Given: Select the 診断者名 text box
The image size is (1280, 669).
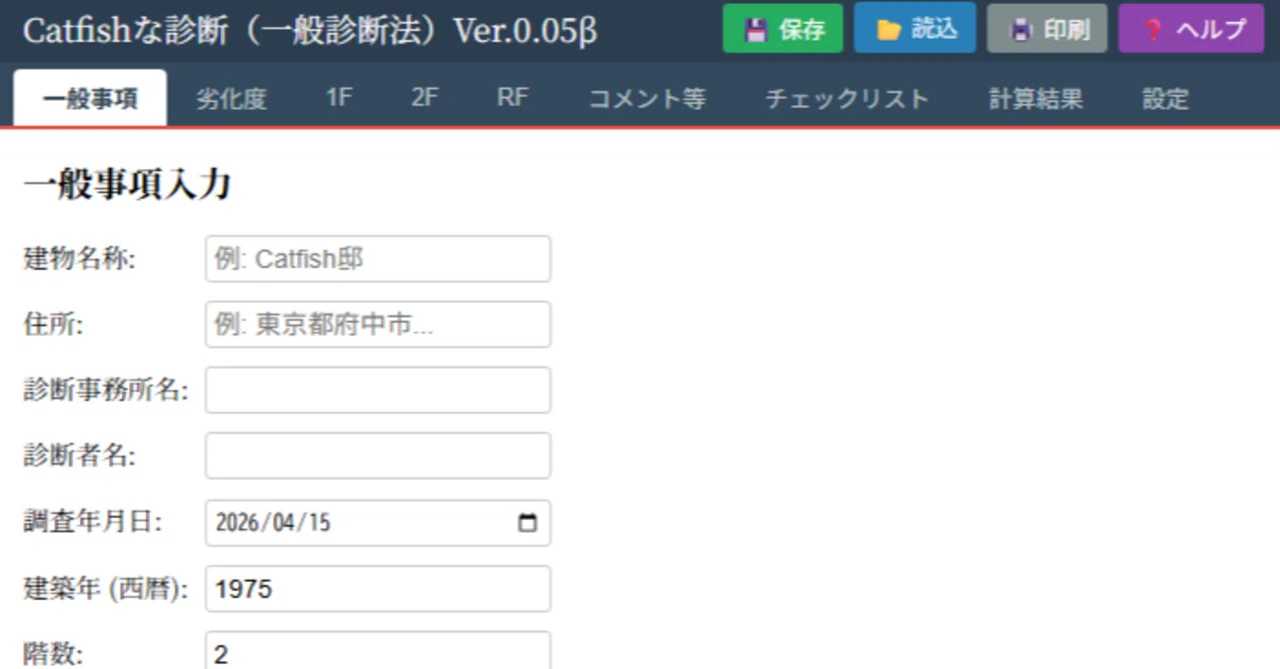Looking at the screenshot, I should coord(378,456).
